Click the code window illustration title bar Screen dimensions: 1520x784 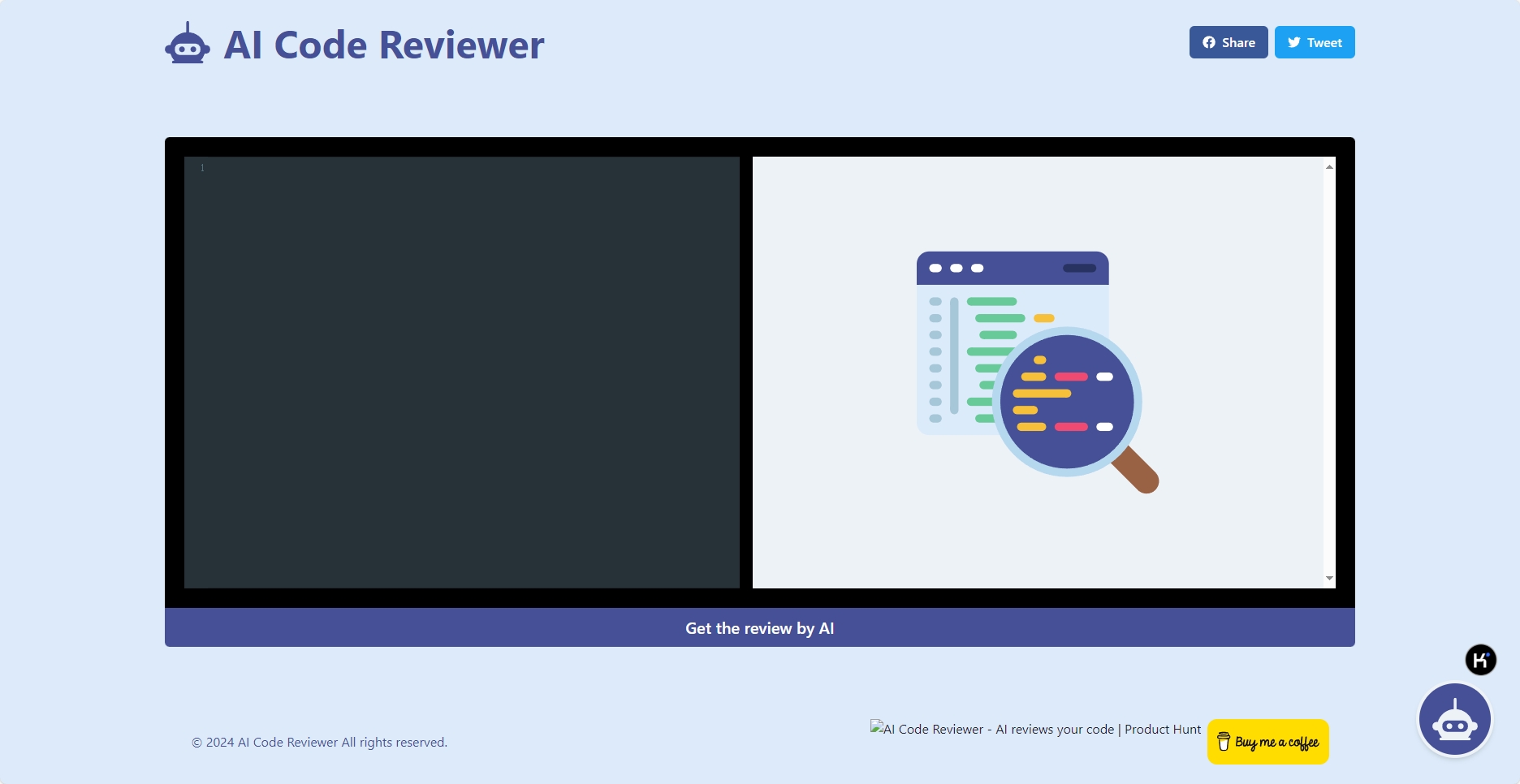pos(1012,268)
